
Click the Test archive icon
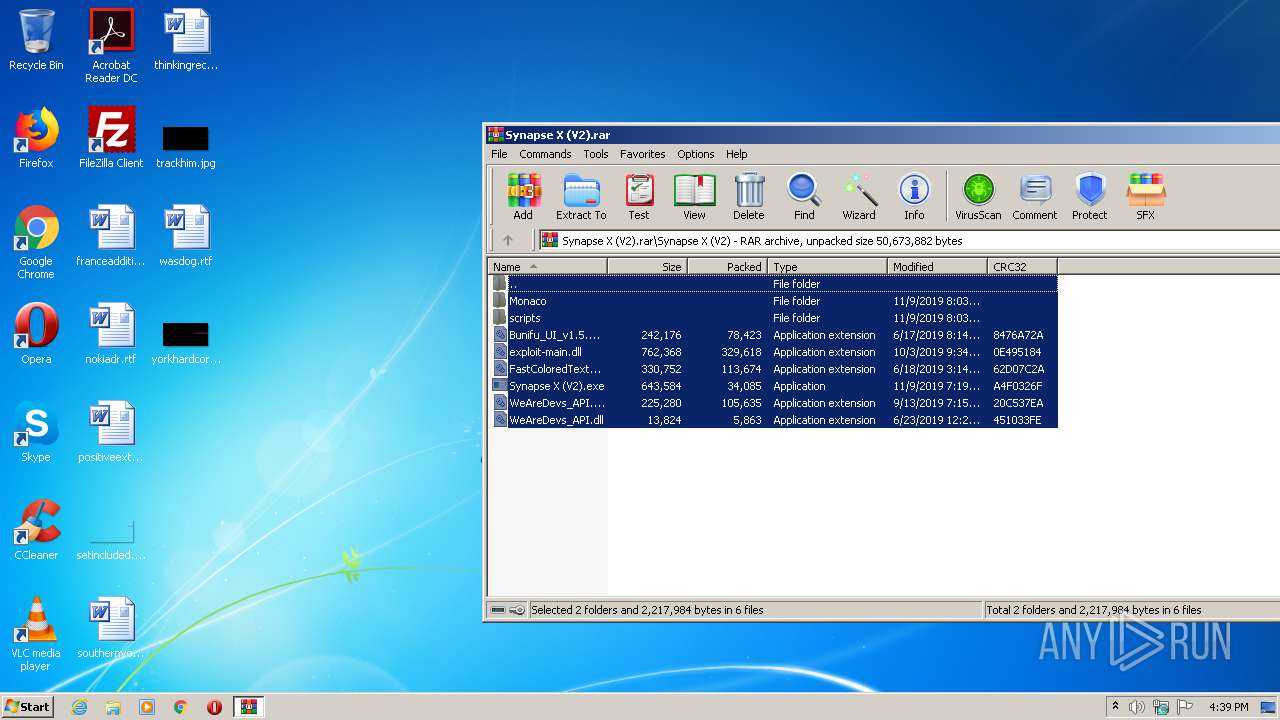(x=639, y=196)
